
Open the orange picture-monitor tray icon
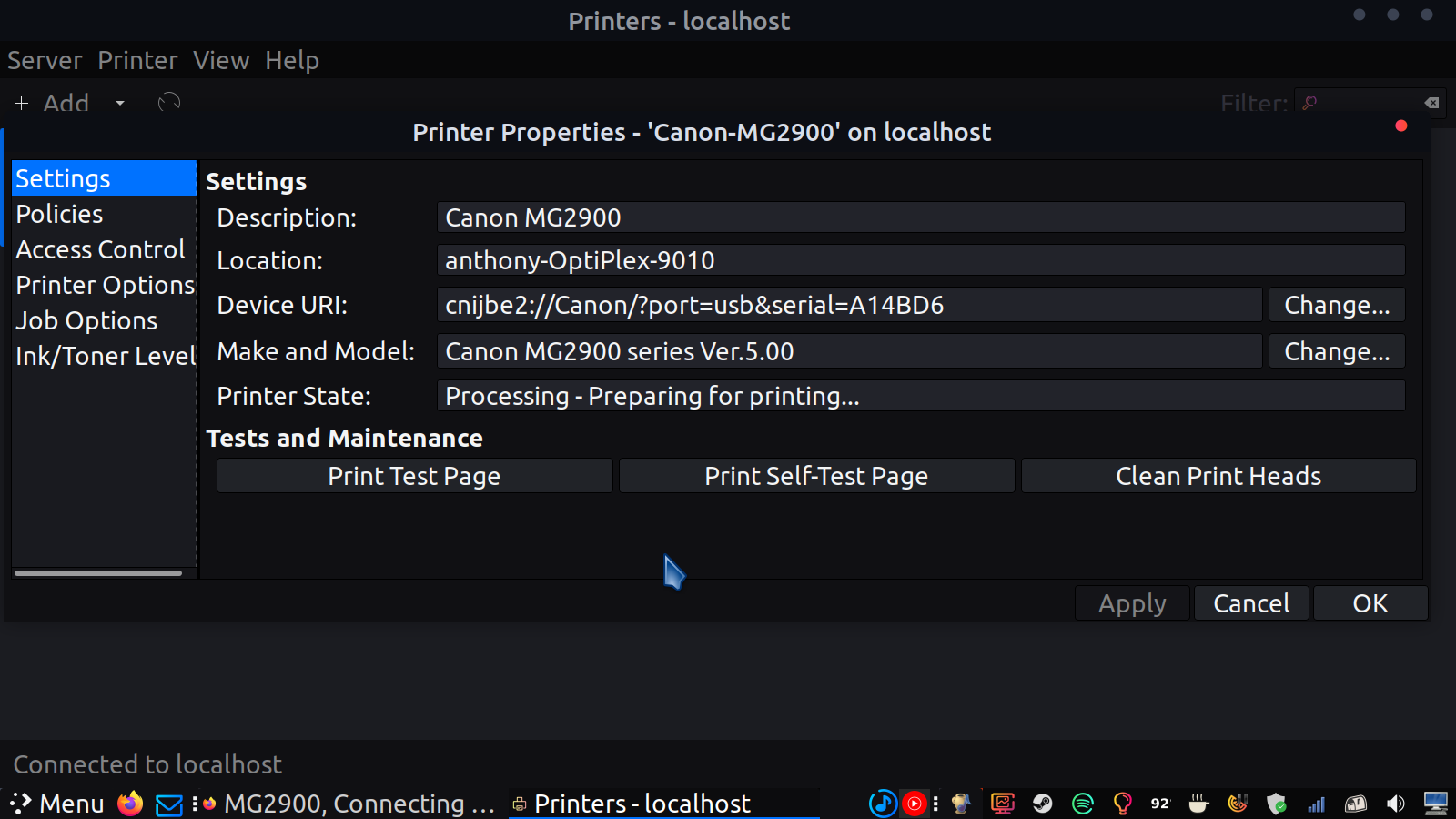click(x=1003, y=804)
